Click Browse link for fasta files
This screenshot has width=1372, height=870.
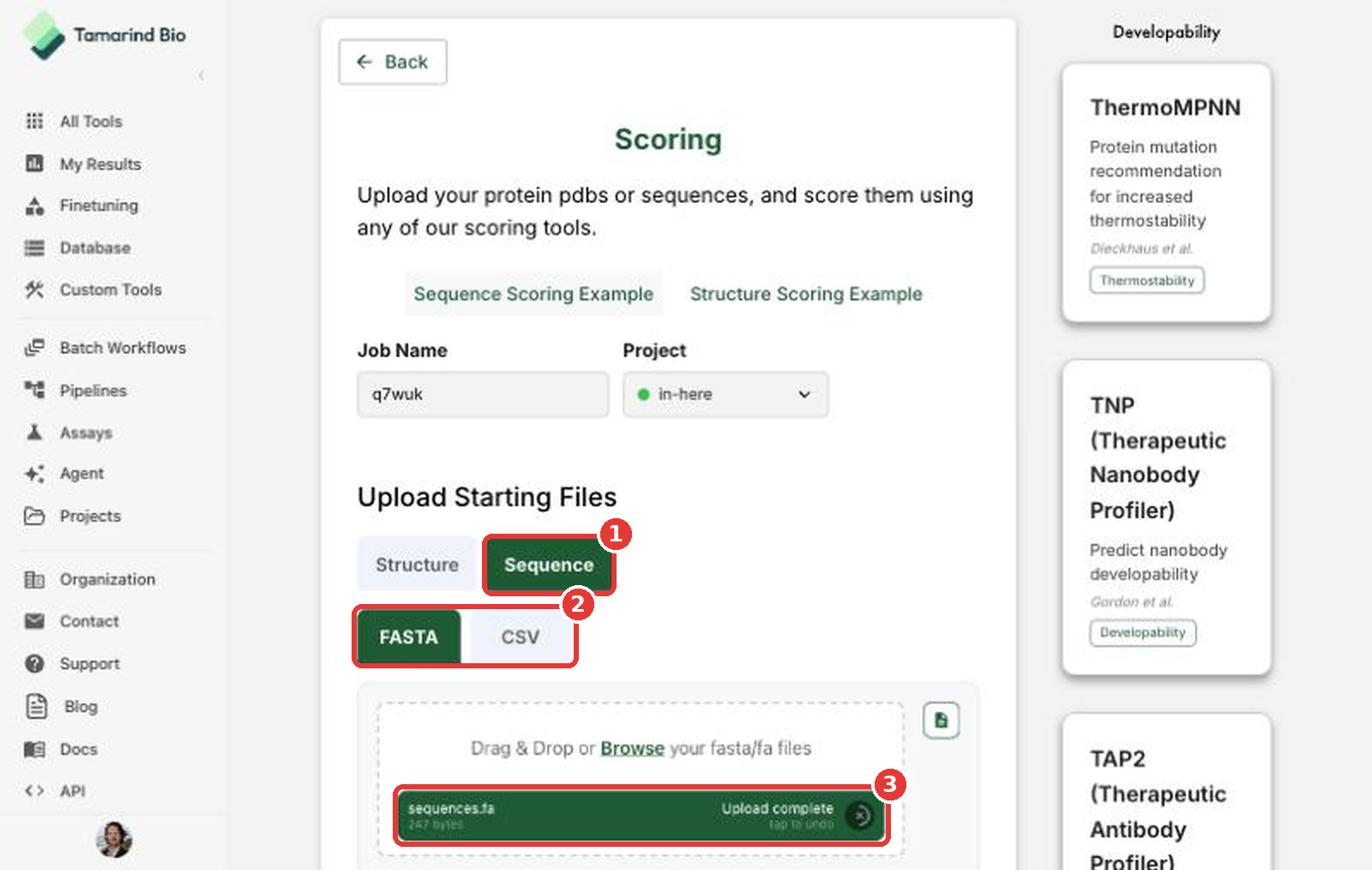(x=632, y=748)
